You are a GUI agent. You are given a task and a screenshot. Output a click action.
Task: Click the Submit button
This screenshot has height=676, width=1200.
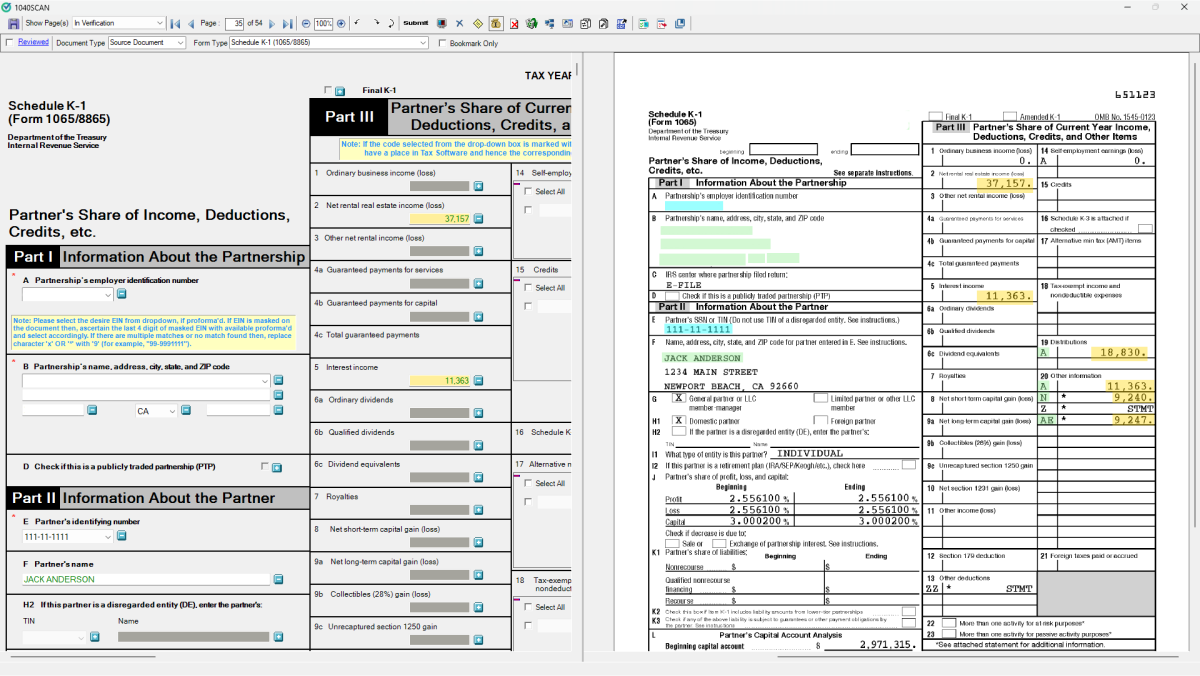point(415,23)
